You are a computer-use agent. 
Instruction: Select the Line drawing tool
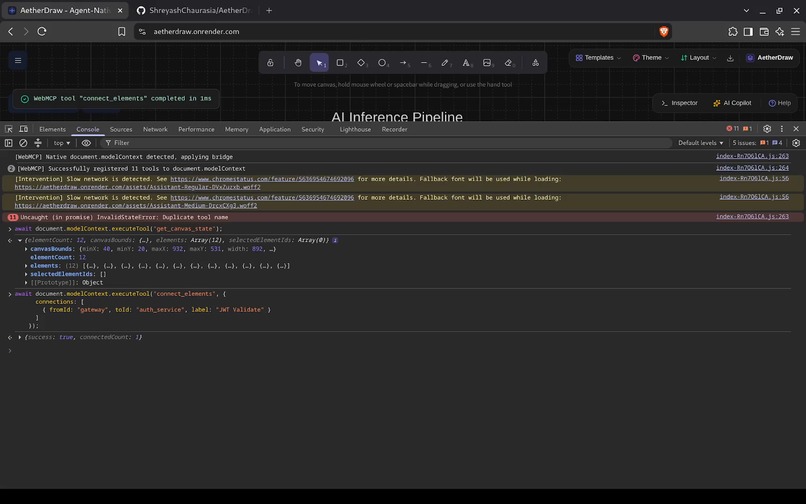(424, 63)
